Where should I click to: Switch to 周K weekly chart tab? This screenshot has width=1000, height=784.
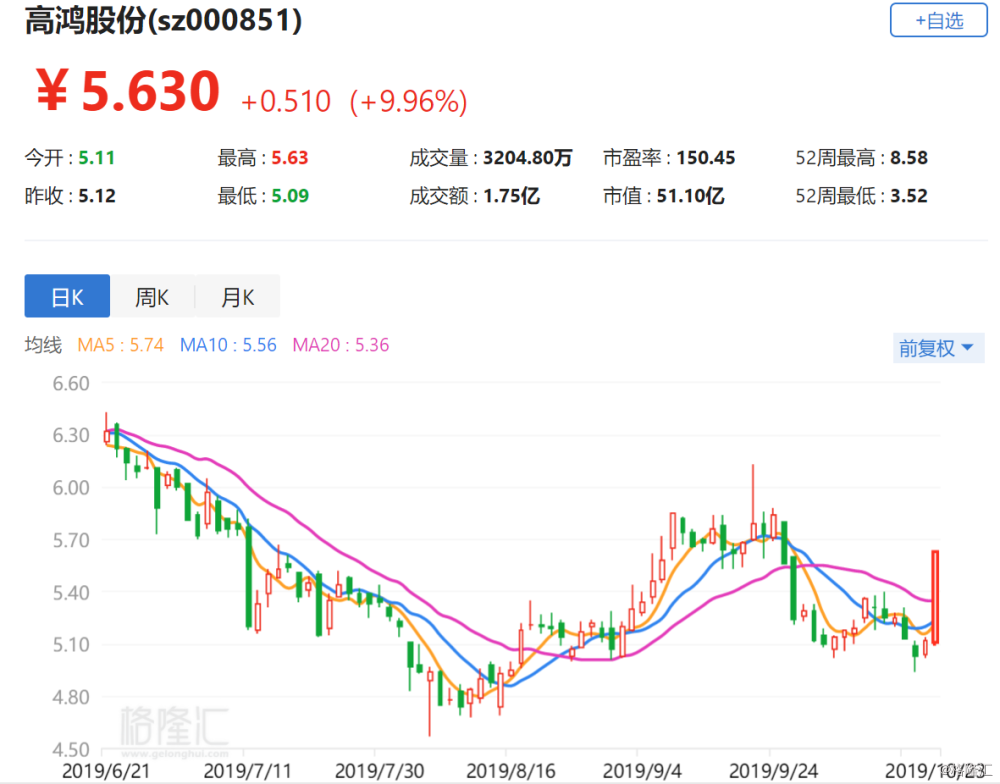tap(152, 296)
